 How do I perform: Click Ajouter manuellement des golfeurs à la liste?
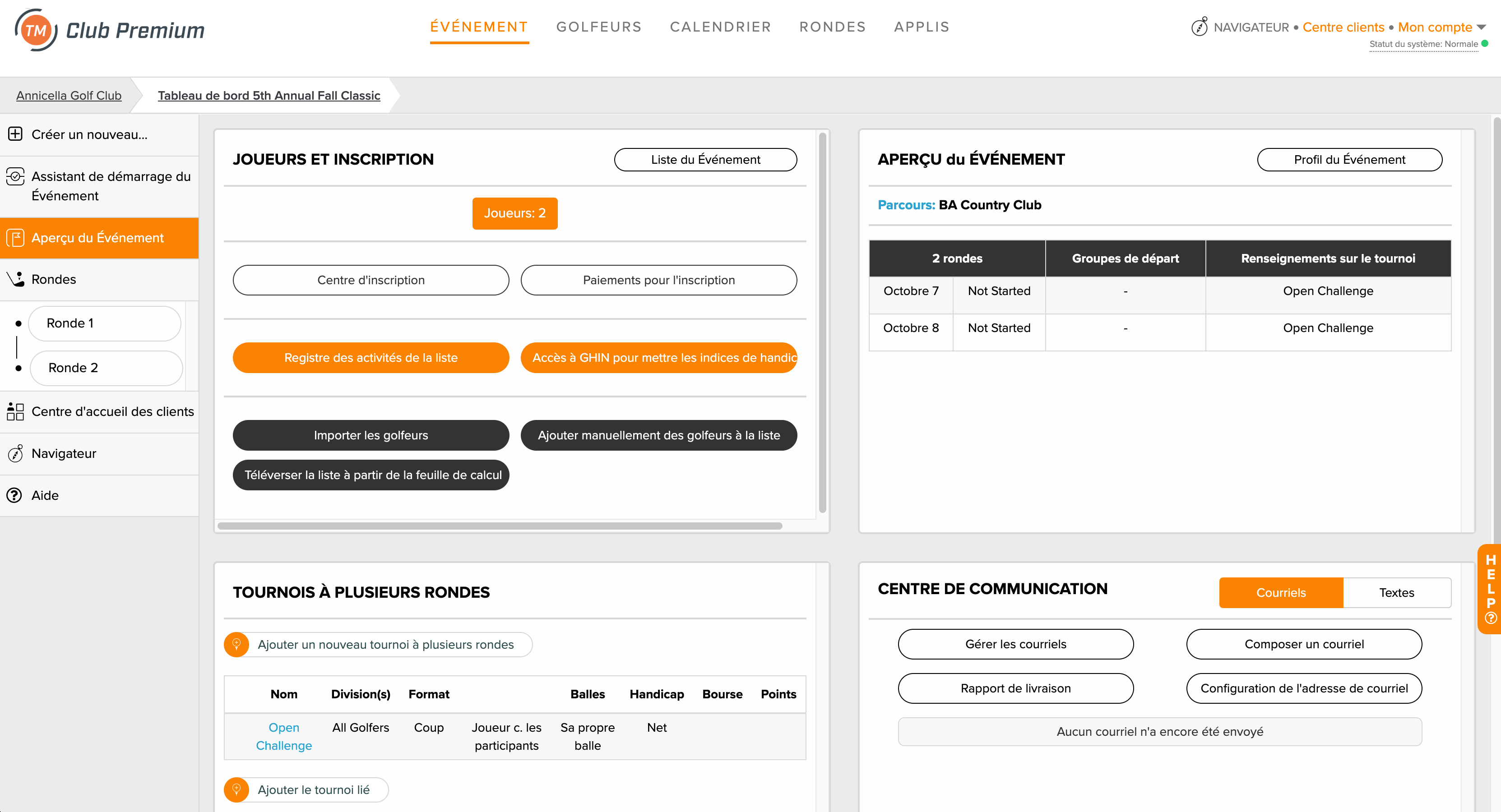tap(658, 435)
